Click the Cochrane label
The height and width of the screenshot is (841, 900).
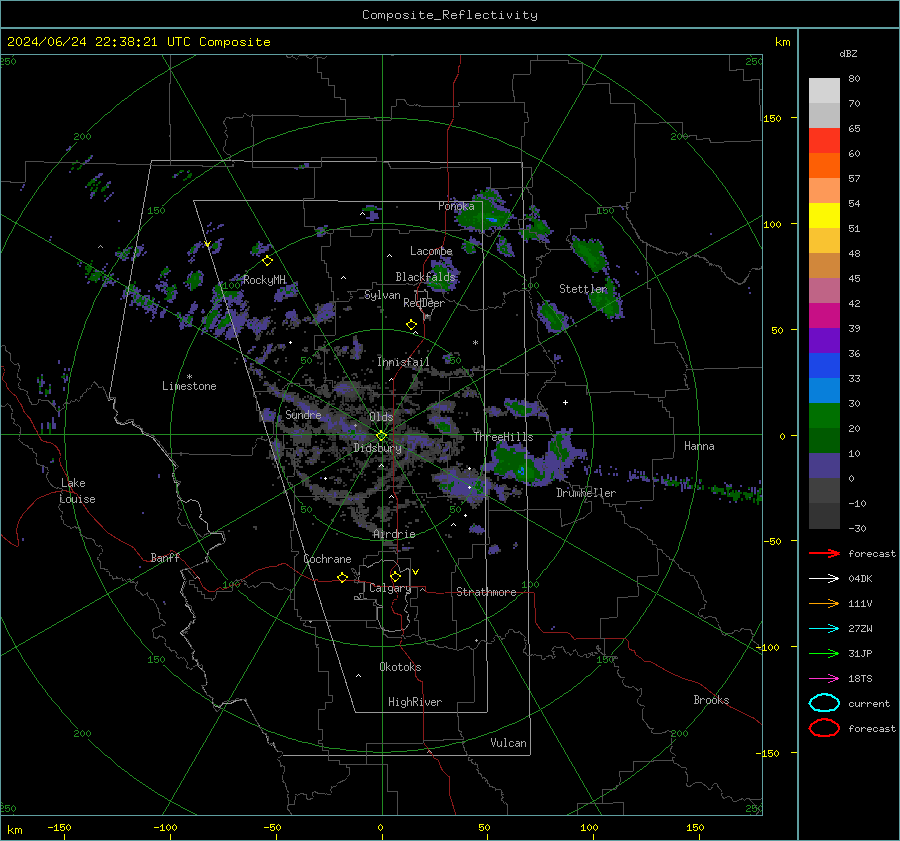pyautogui.click(x=327, y=559)
